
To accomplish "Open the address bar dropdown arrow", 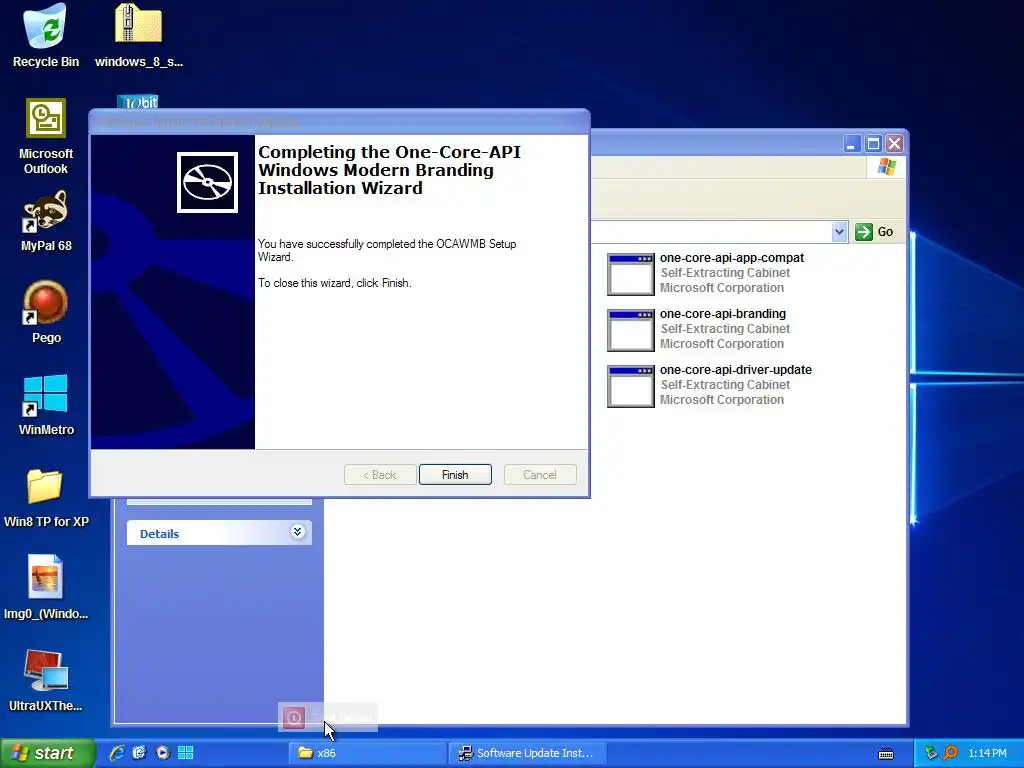I will click(x=839, y=232).
